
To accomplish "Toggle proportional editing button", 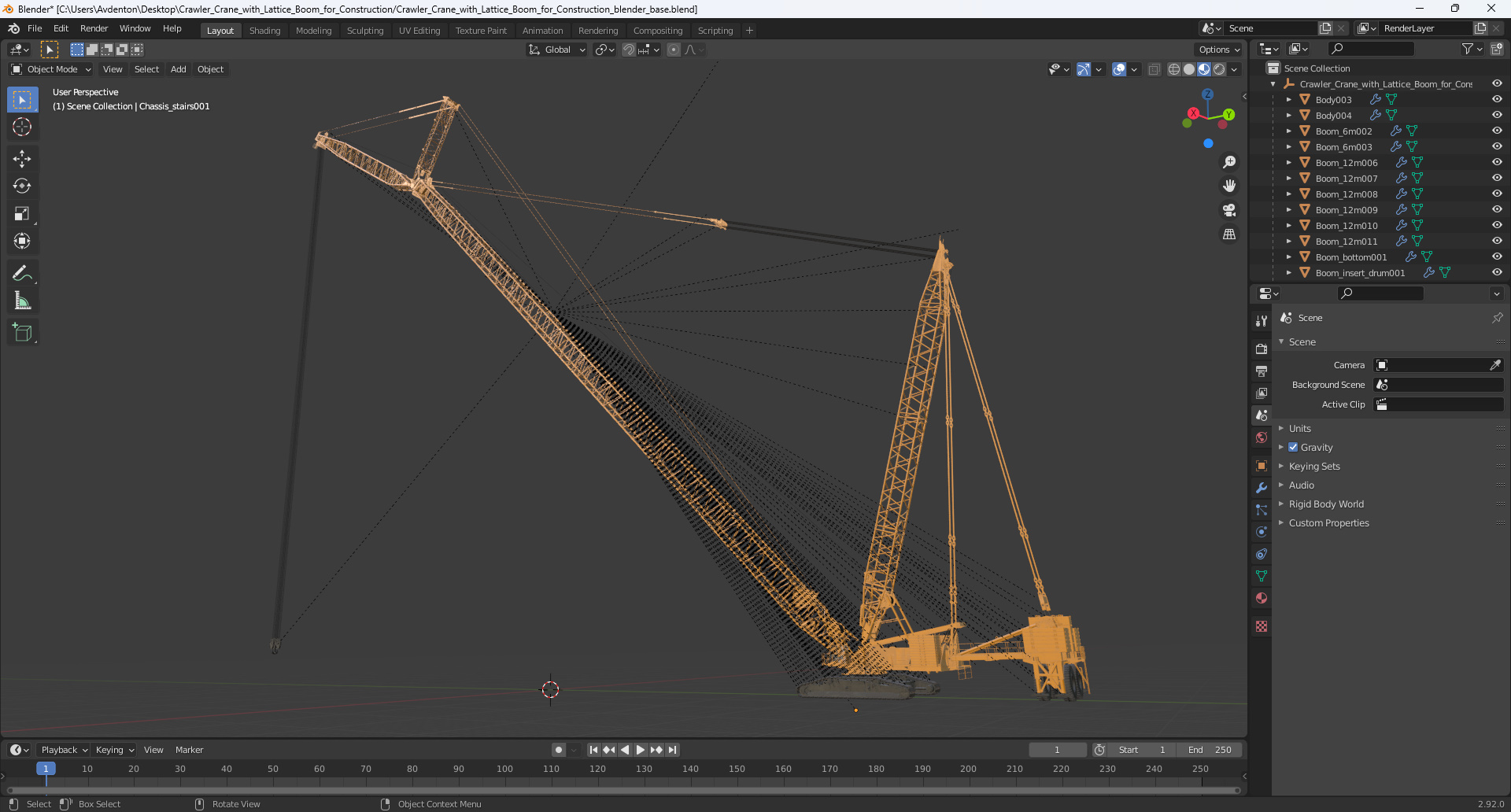I will pyautogui.click(x=674, y=50).
